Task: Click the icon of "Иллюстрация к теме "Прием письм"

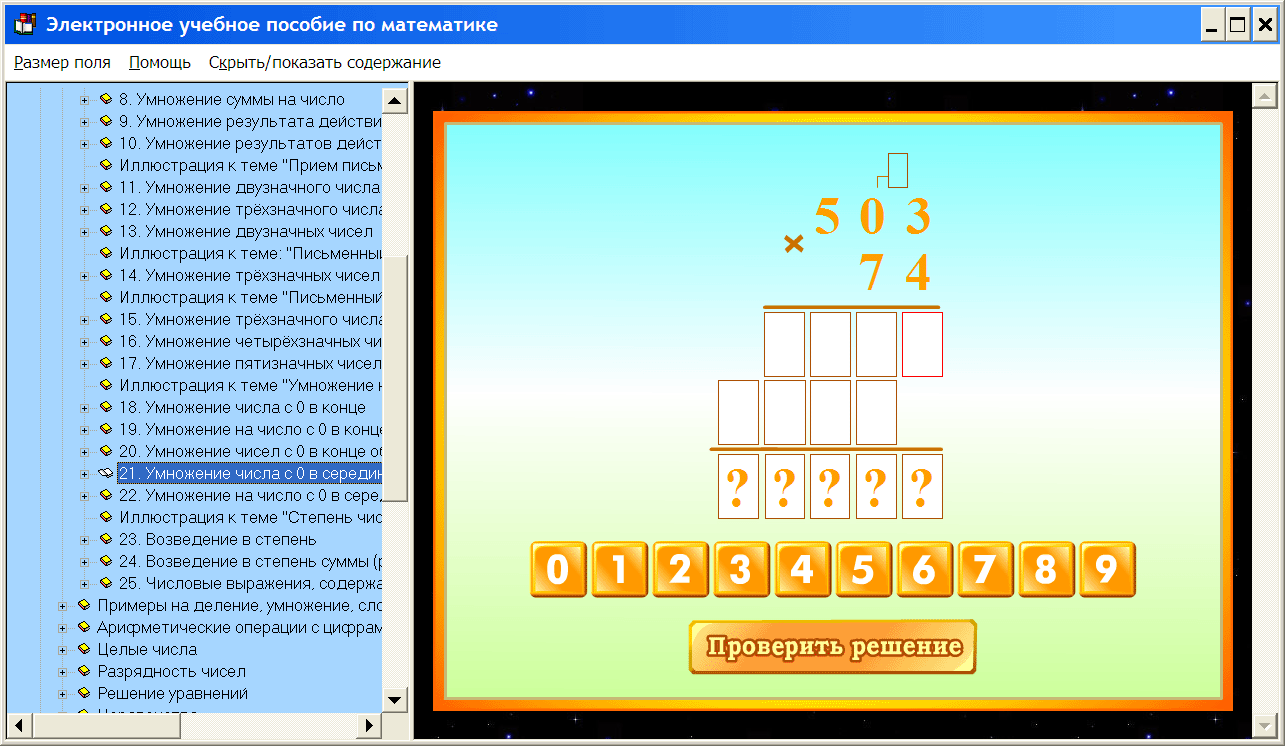Action: coord(106,165)
